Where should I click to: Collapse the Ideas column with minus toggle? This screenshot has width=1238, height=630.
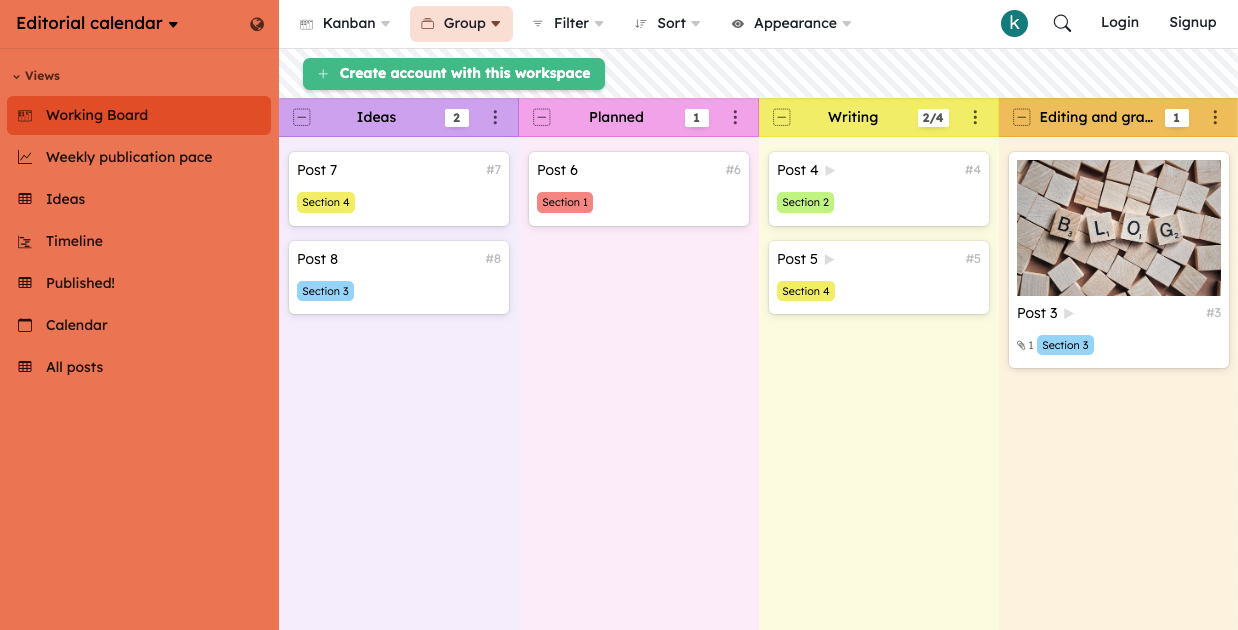302,118
